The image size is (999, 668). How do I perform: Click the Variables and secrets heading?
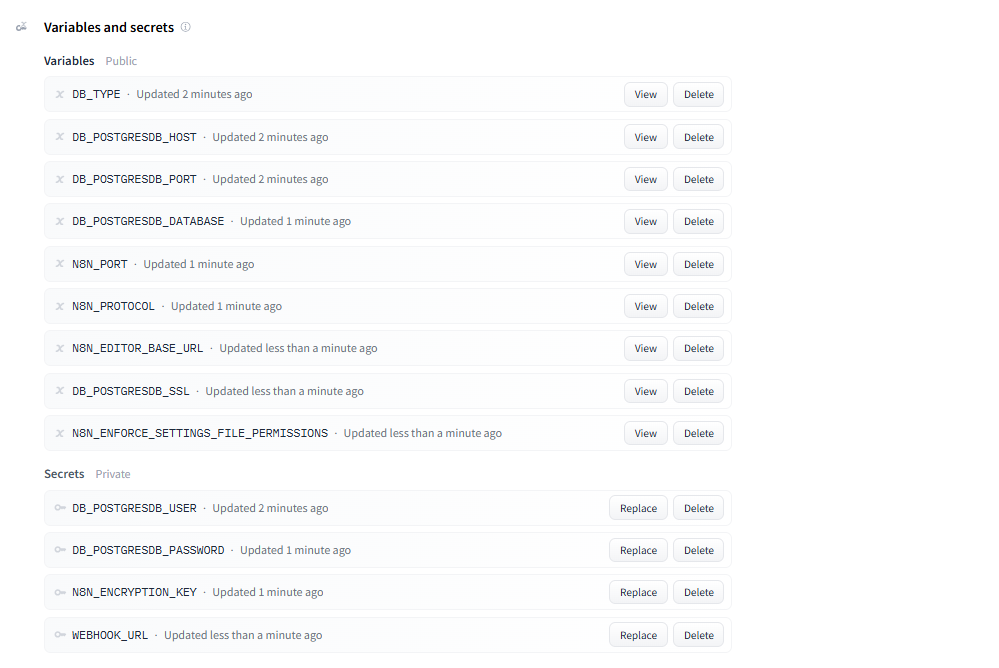coord(109,27)
